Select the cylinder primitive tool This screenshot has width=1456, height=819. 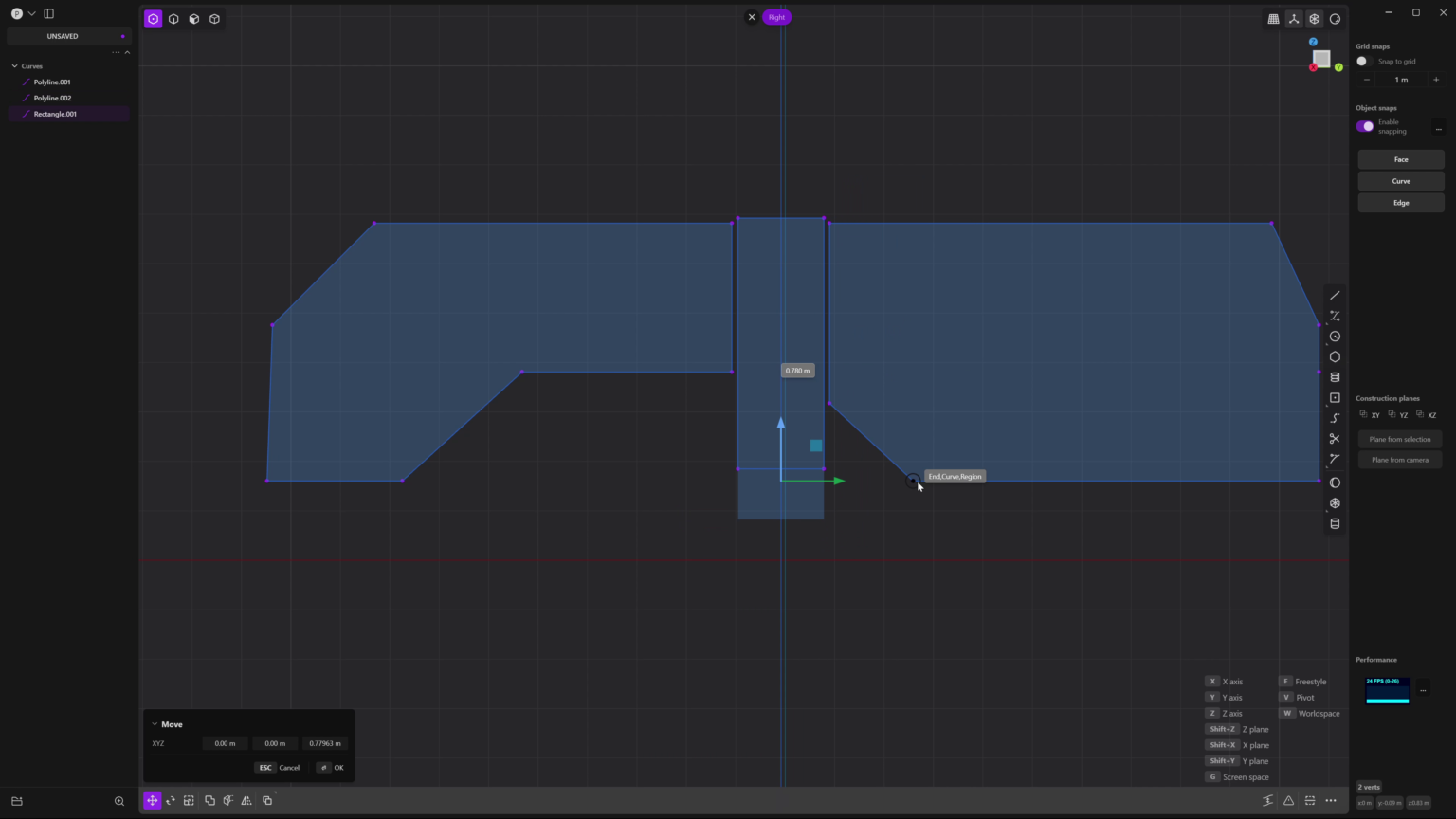coord(1335,523)
